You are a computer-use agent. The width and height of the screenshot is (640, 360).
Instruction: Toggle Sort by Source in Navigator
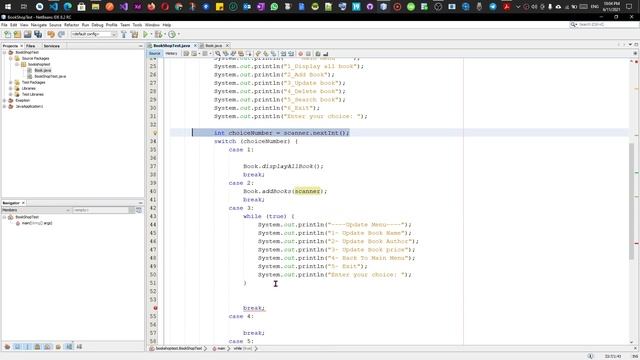[x=79, y=347]
